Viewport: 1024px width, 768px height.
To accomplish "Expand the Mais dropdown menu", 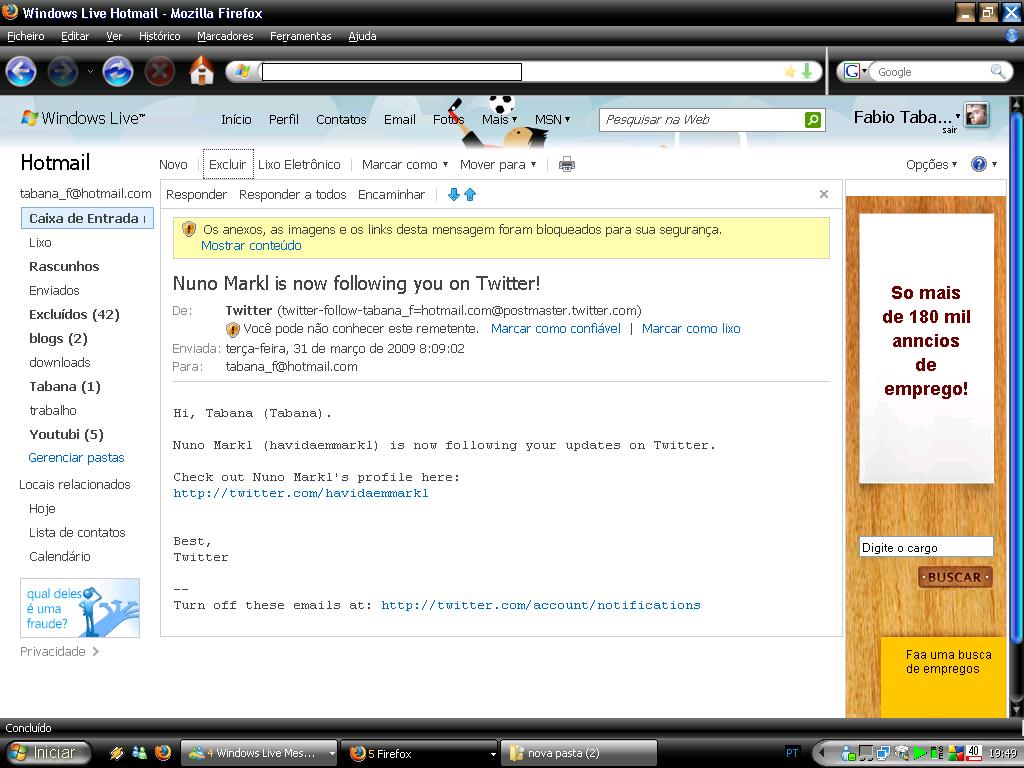I will point(500,120).
